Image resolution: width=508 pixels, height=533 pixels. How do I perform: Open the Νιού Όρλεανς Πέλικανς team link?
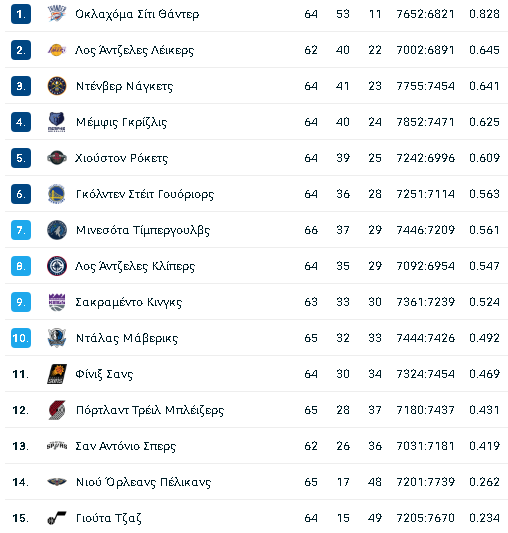click(143, 482)
